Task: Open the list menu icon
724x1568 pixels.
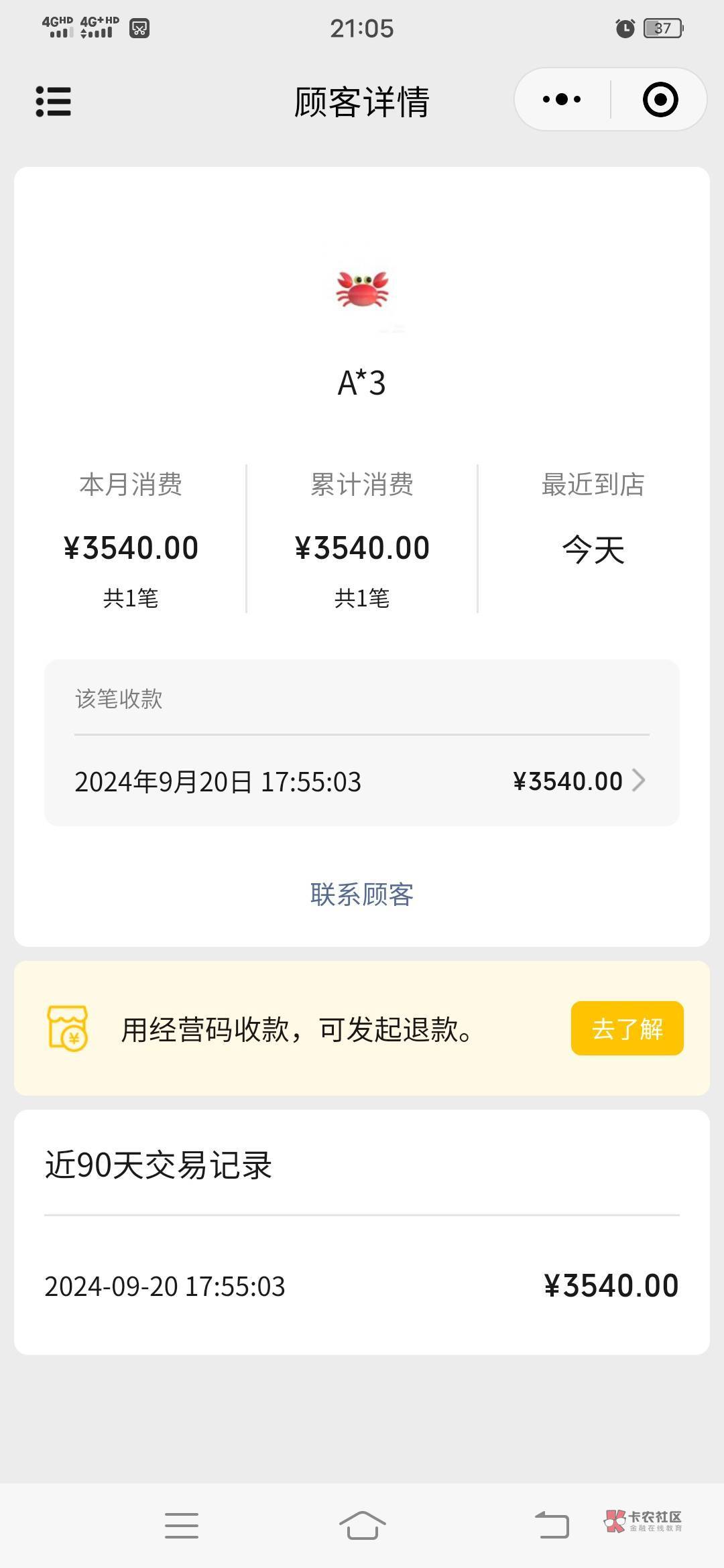Action: tap(53, 101)
